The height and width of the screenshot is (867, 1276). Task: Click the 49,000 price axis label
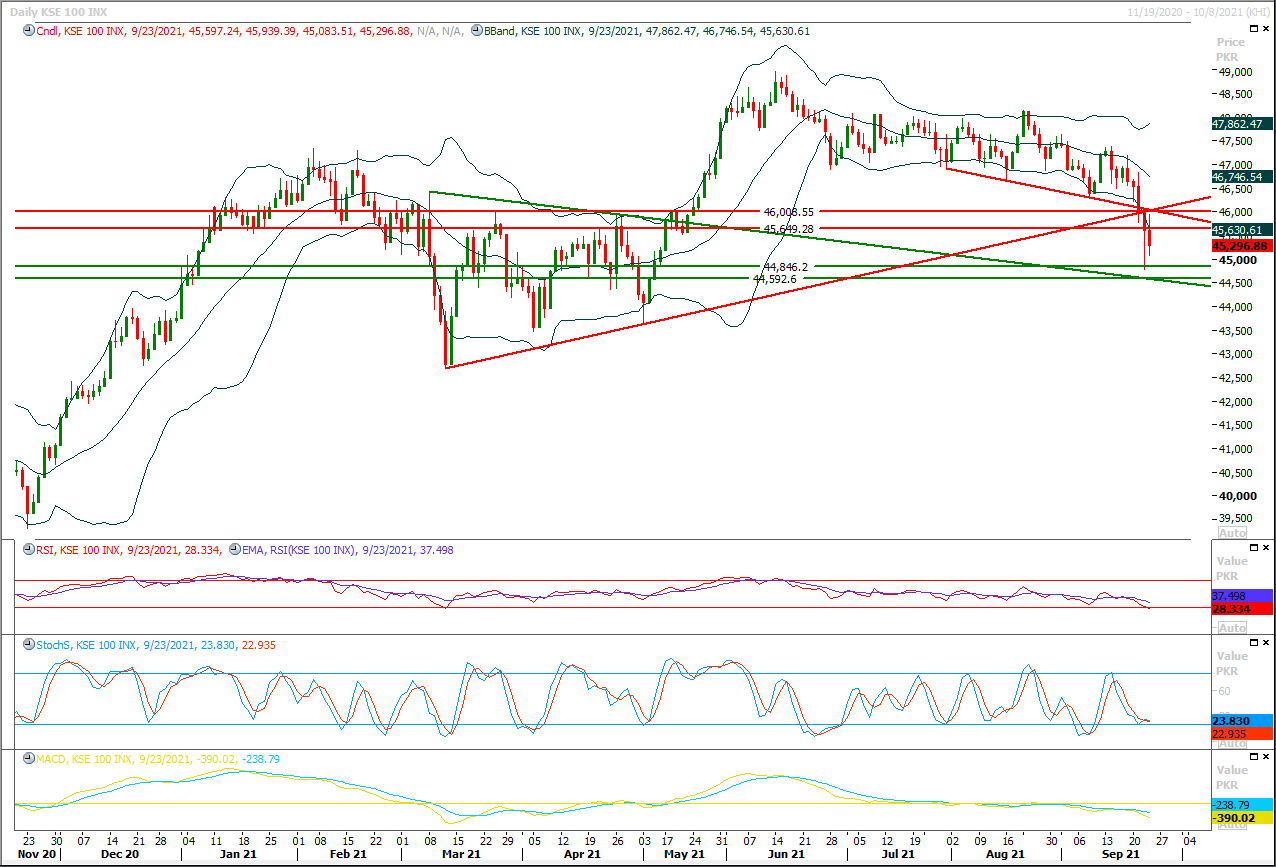[x=1236, y=72]
